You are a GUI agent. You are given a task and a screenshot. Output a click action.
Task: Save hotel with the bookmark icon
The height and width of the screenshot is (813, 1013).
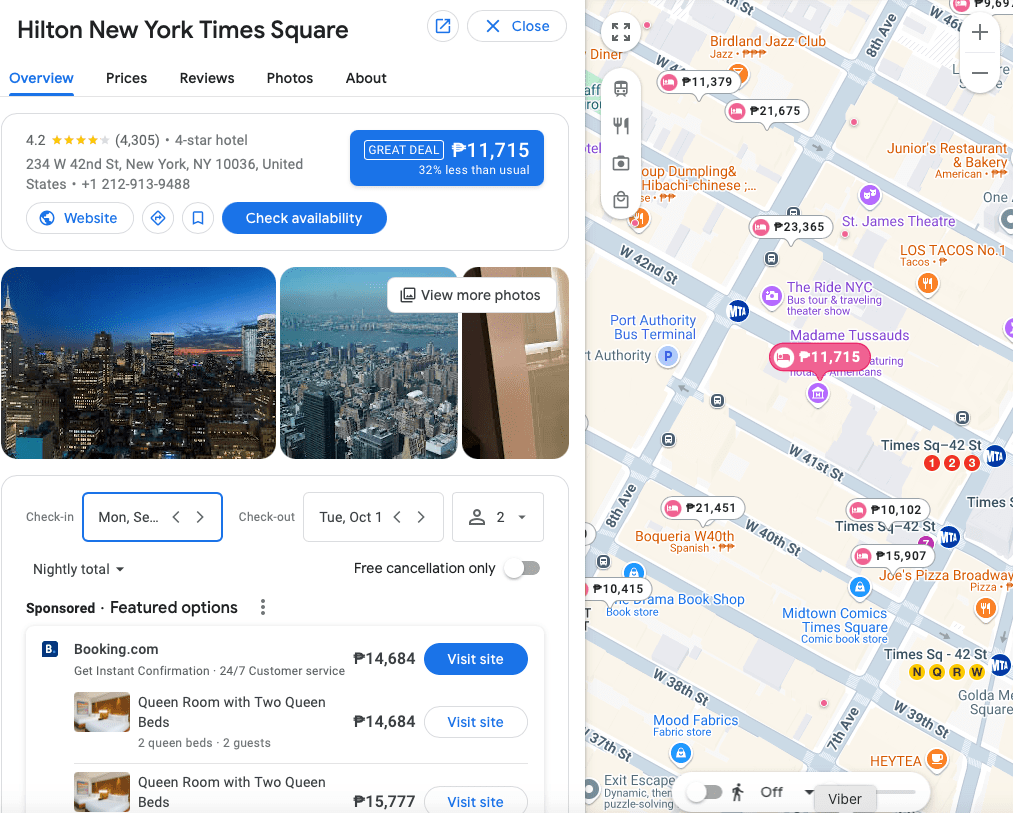(x=198, y=218)
